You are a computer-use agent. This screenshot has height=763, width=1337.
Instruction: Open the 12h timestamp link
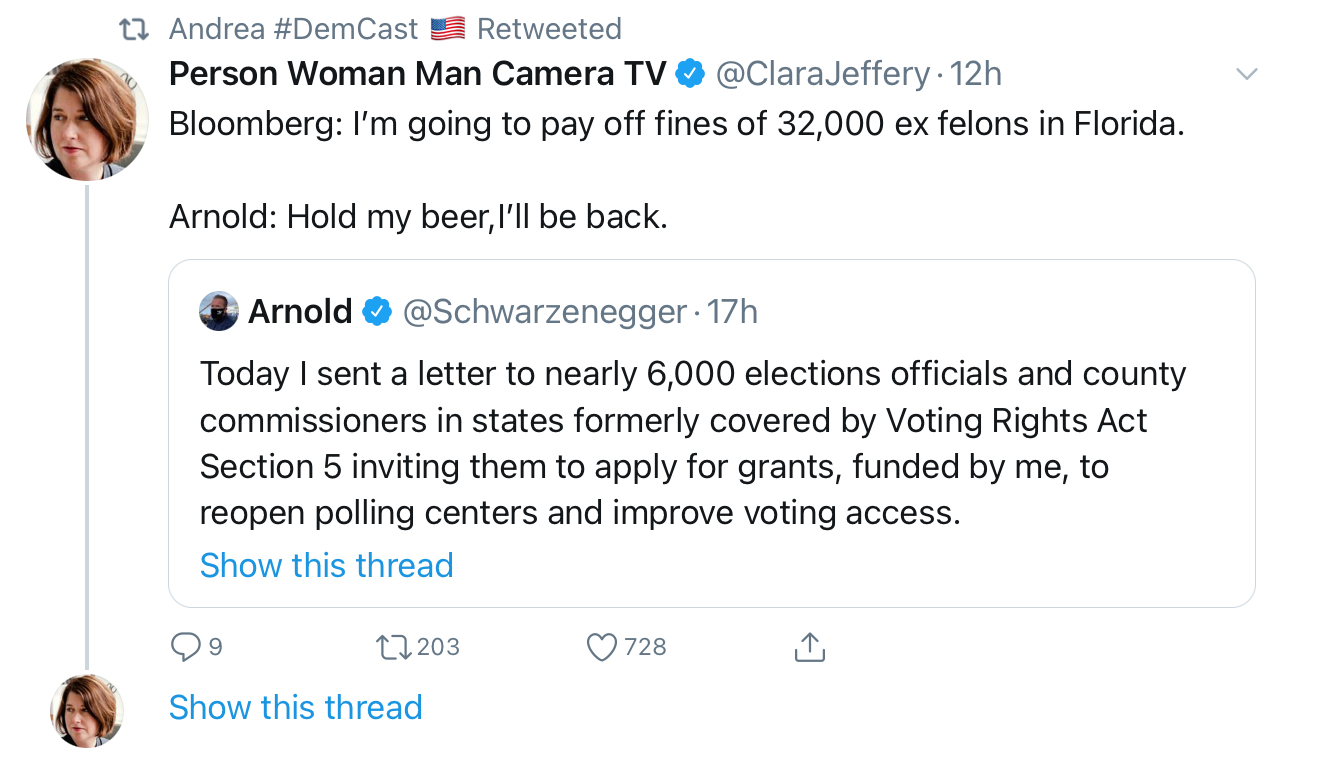coord(975,74)
